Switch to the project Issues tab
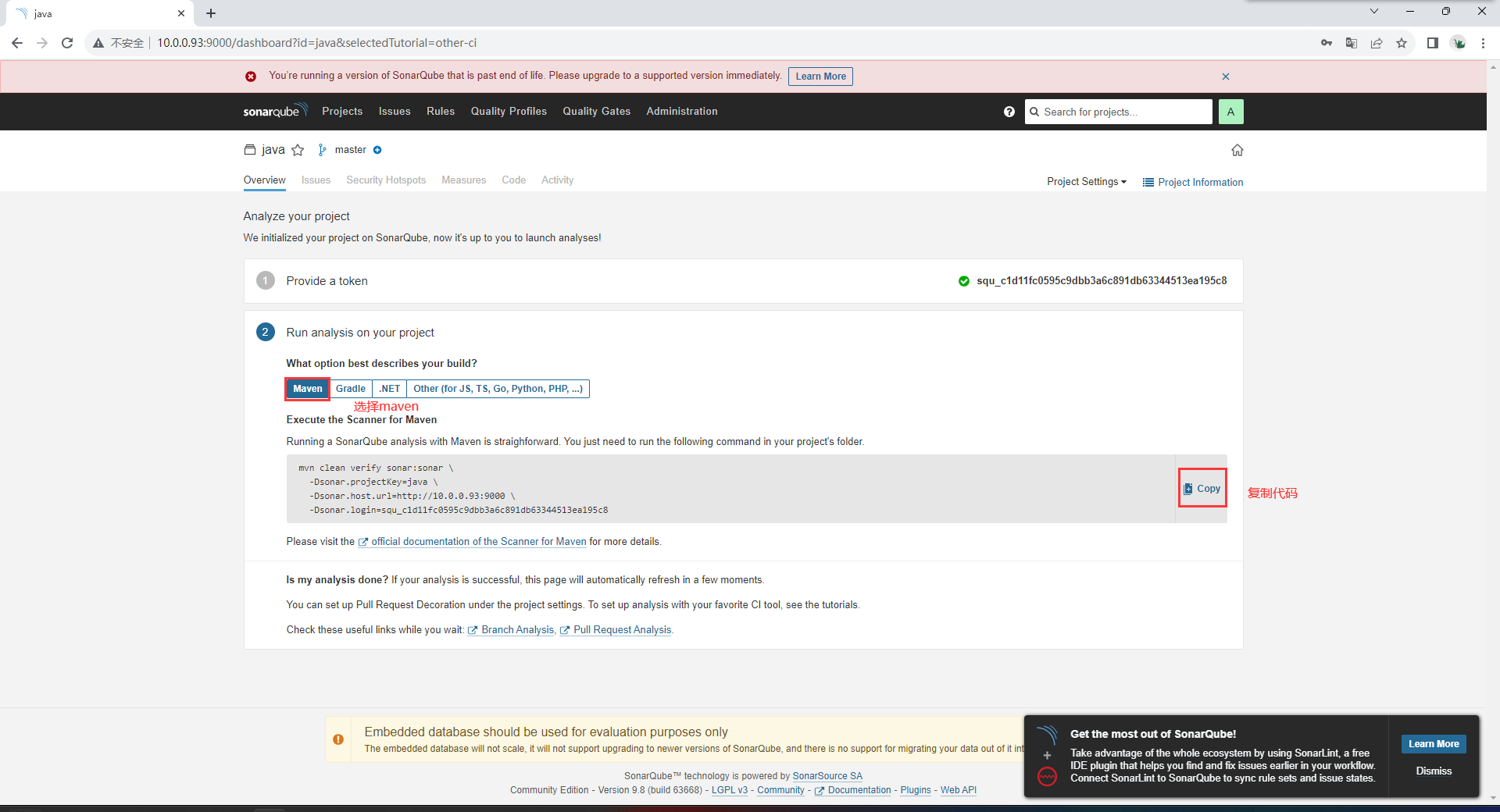 tap(316, 180)
